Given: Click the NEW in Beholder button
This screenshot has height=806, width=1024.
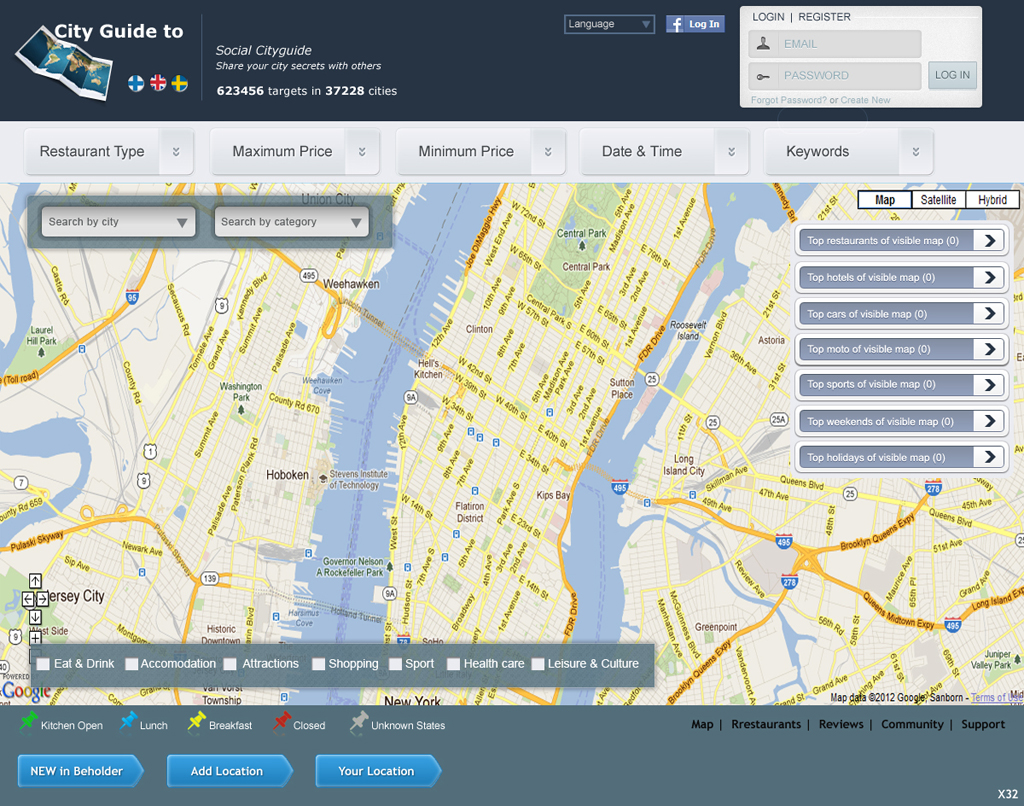Looking at the screenshot, I should pyautogui.click(x=80, y=771).
